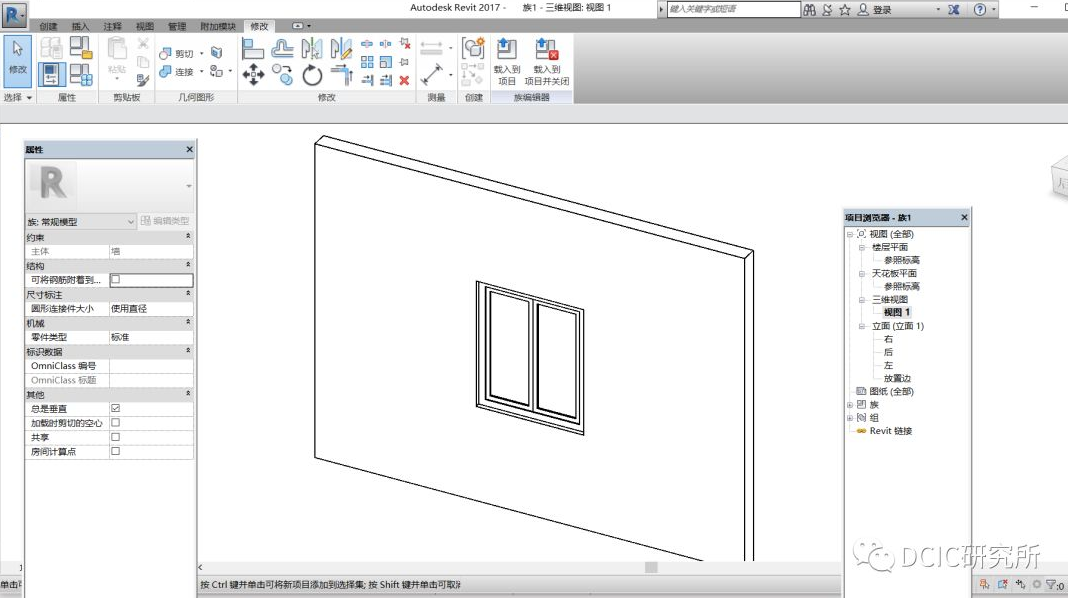Open the 连接 dropdown arrow
The width and height of the screenshot is (1068, 598).
202,71
